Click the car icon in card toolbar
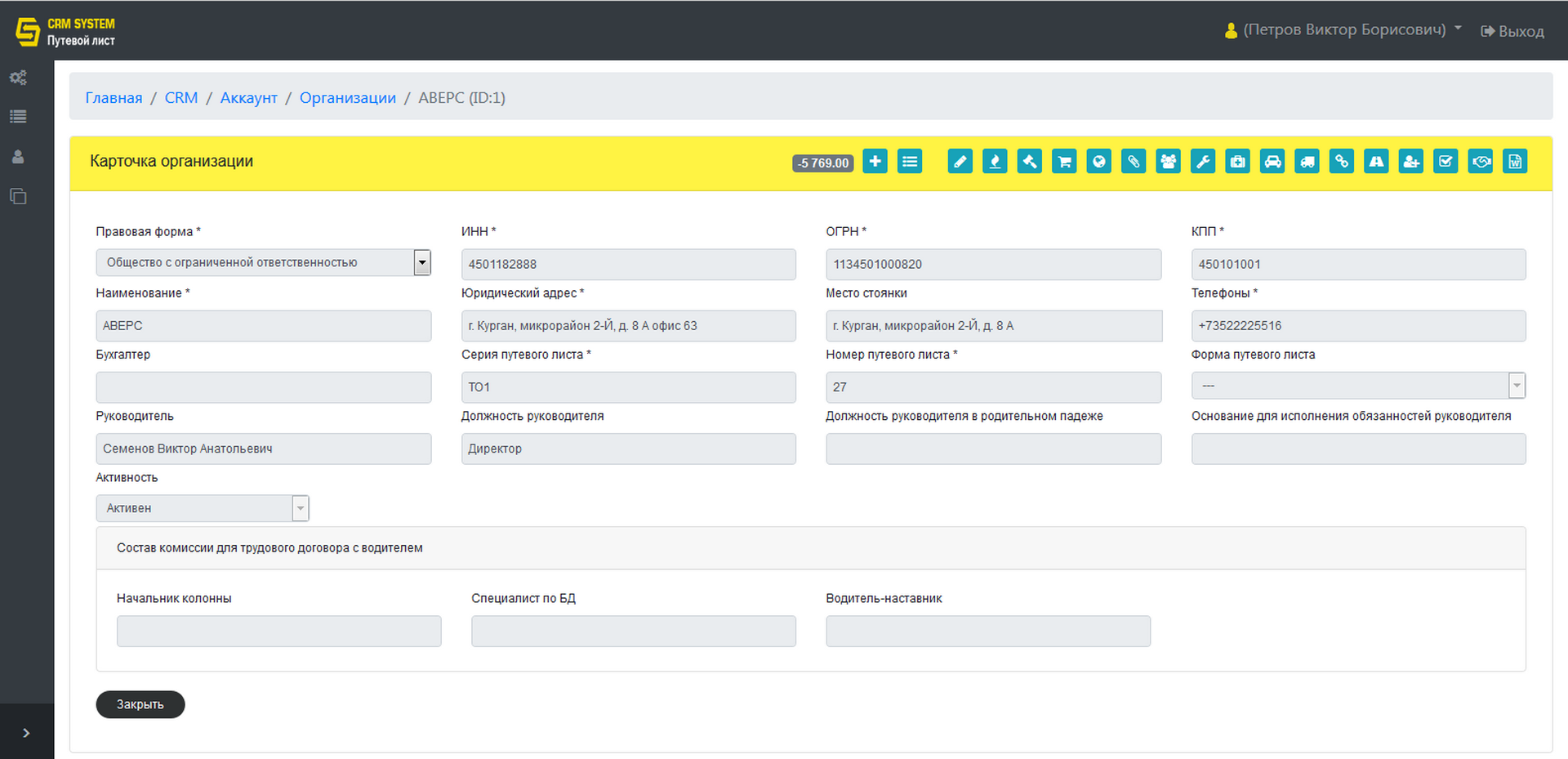The height and width of the screenshot is (759, 1568). click(1272, 162)
